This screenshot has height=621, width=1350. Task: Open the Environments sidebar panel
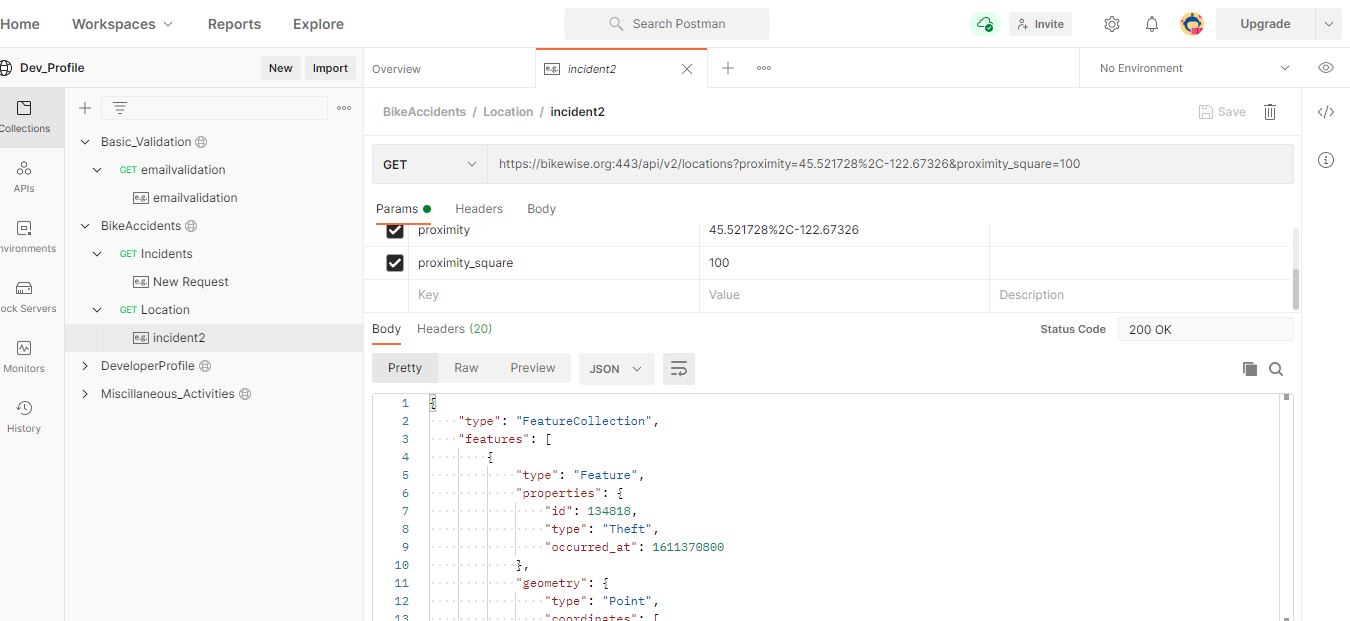pos(25,236)
